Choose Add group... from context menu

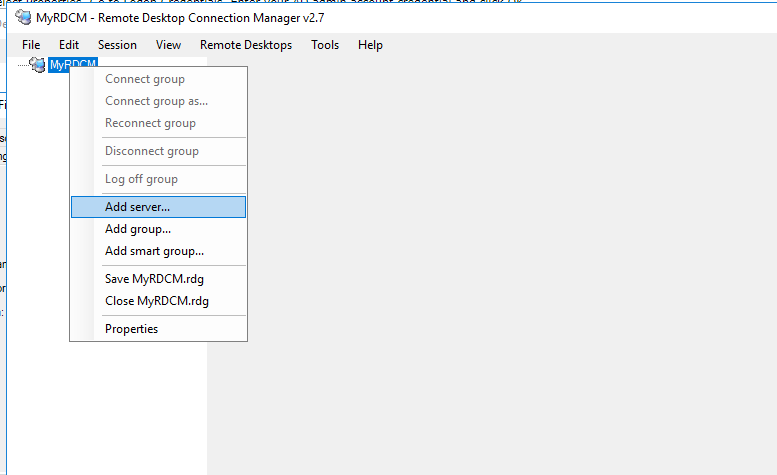point(158,229)
